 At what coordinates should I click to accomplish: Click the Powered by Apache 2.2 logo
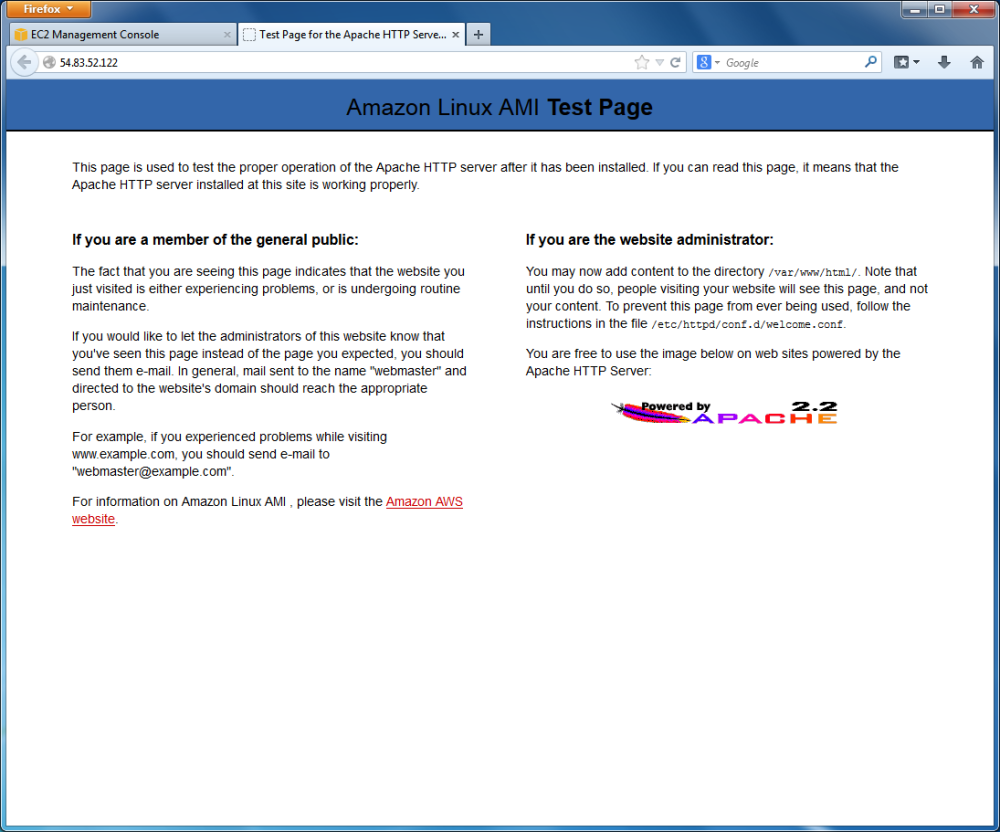coord(724,412)
